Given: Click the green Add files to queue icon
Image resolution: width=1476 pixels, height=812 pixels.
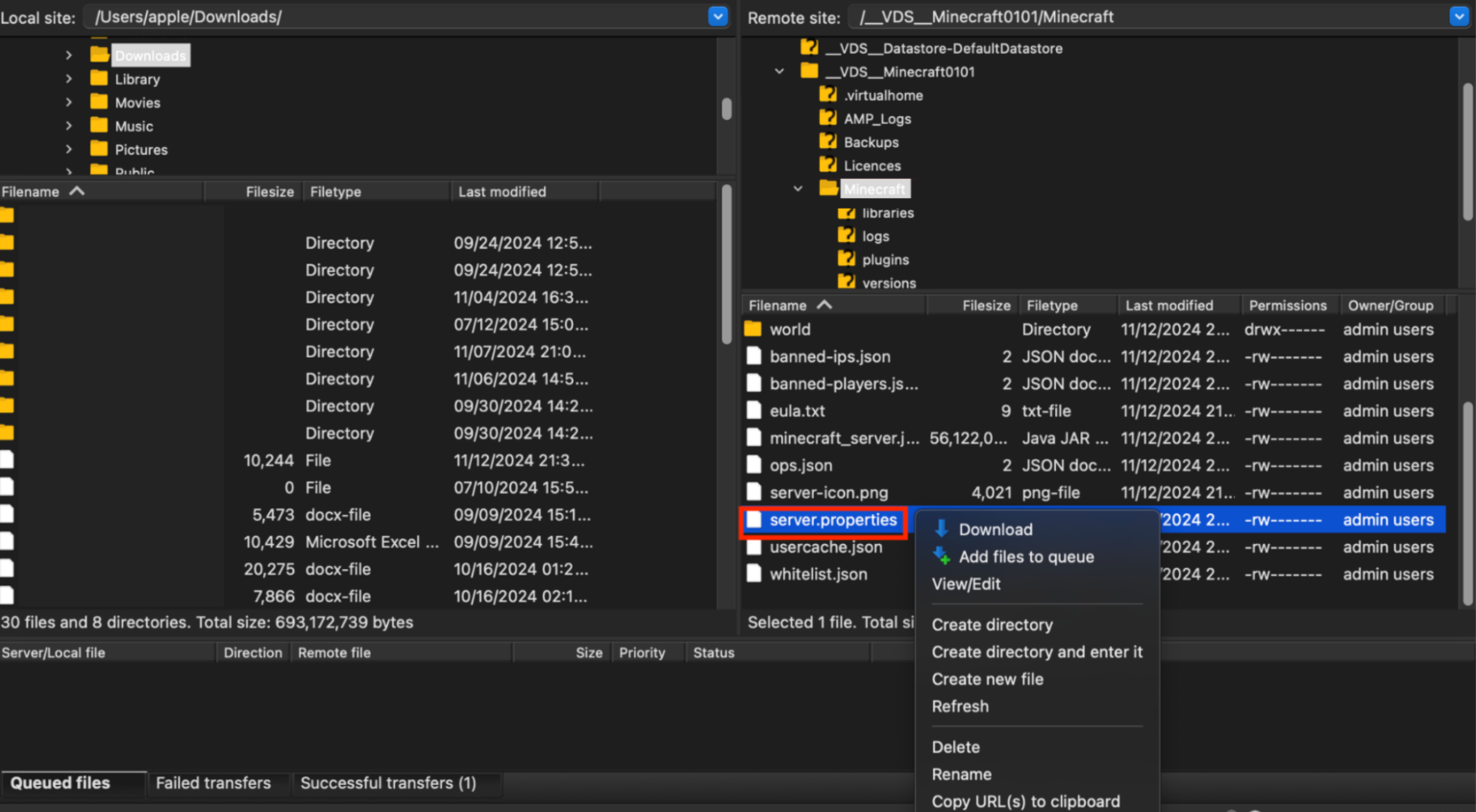Looking at the screenshot, I should coord(943,556).
